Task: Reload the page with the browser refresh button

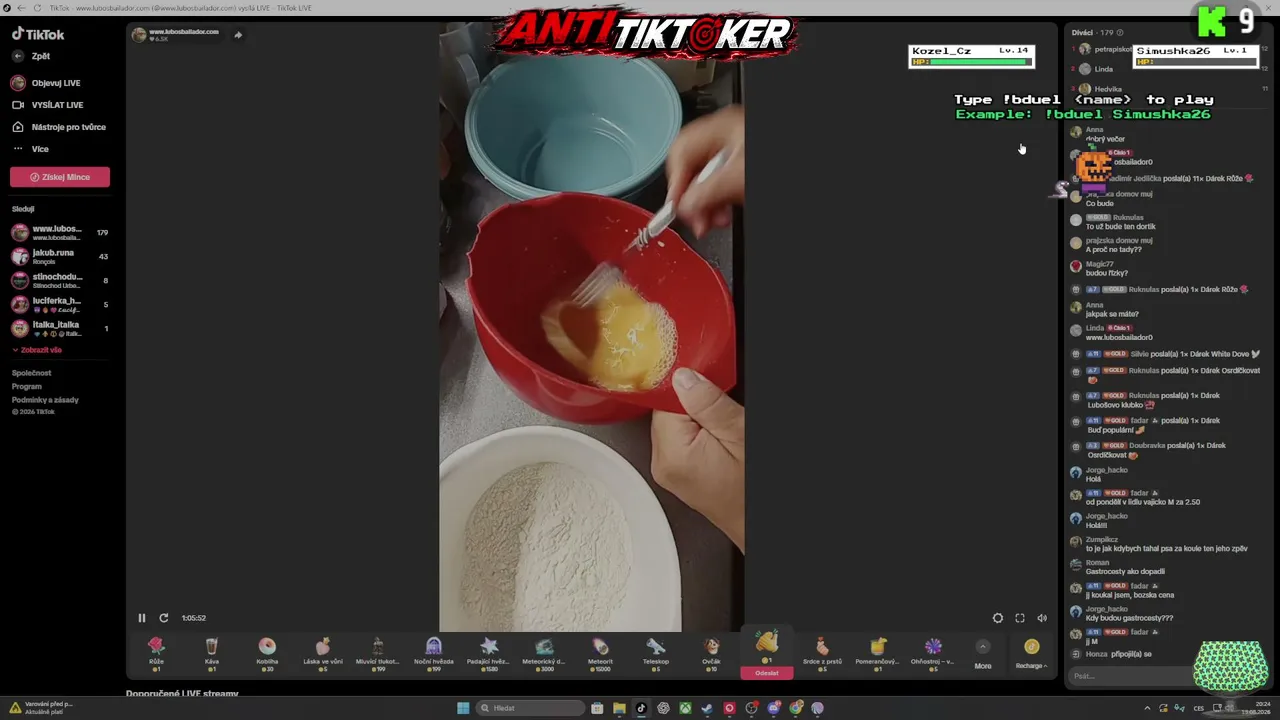Action: pos(37,8)
